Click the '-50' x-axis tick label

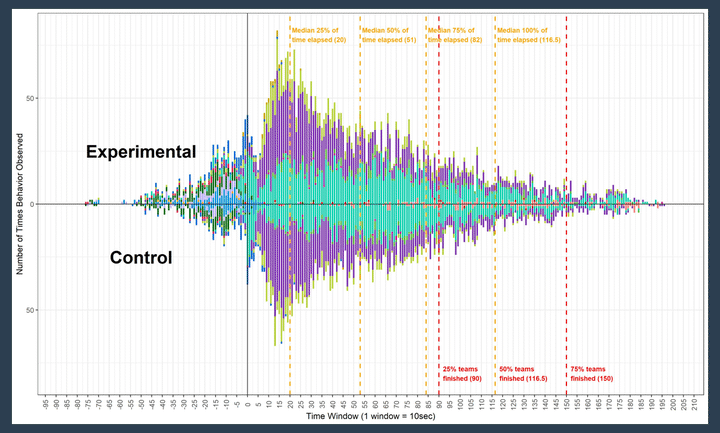[141, 404]
